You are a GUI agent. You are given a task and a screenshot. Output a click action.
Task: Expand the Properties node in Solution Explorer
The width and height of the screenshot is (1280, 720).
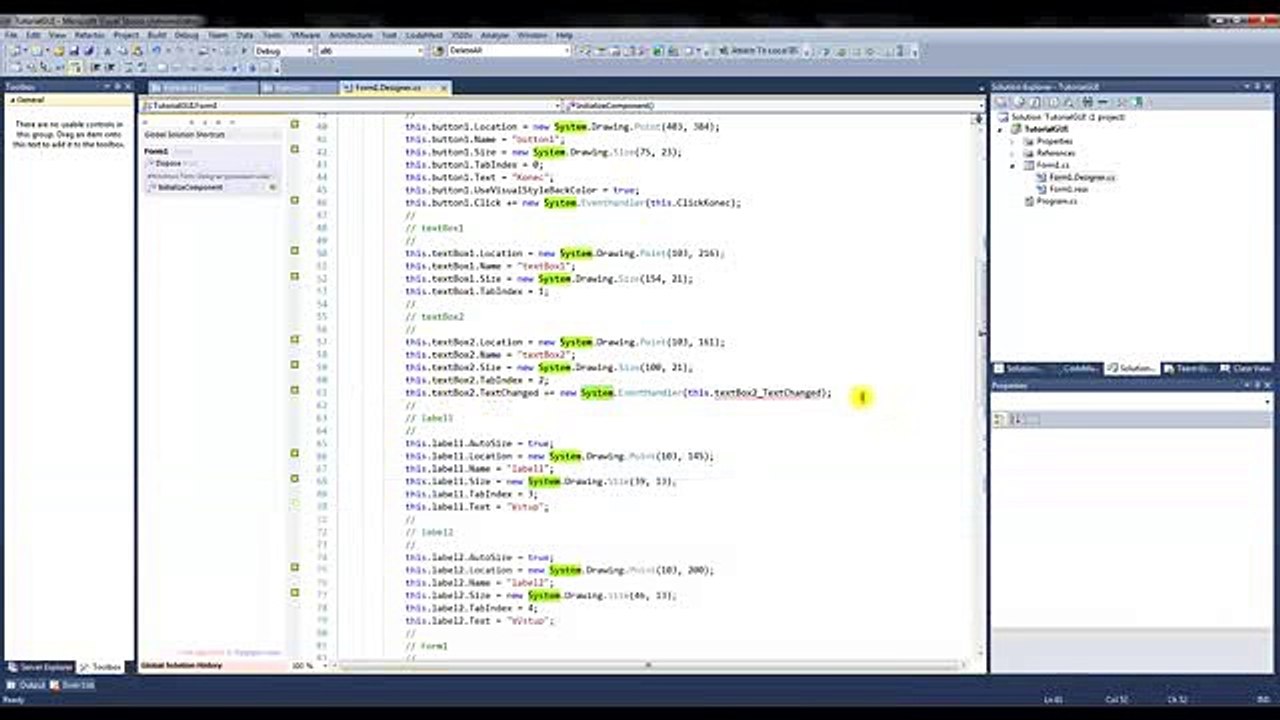(1011, 141)
